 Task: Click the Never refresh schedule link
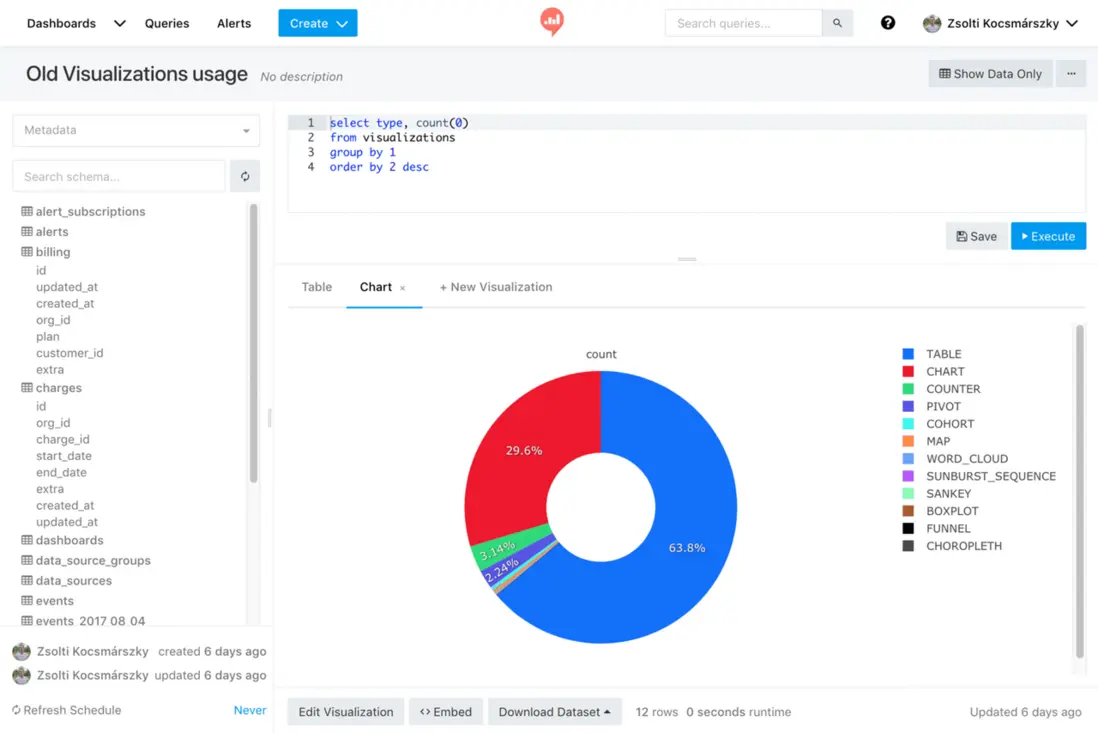pyautogui.click(x=249, y=710)
